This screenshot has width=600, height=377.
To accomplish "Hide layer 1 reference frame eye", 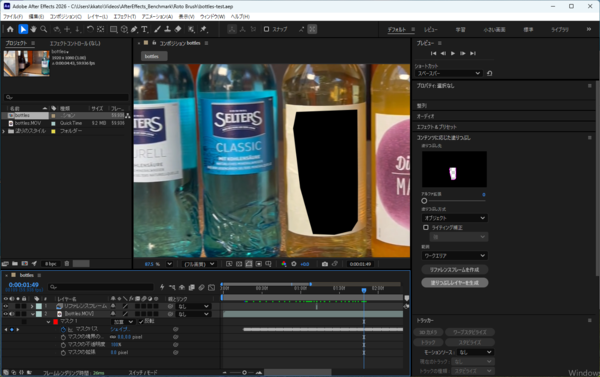I will 5,306.
